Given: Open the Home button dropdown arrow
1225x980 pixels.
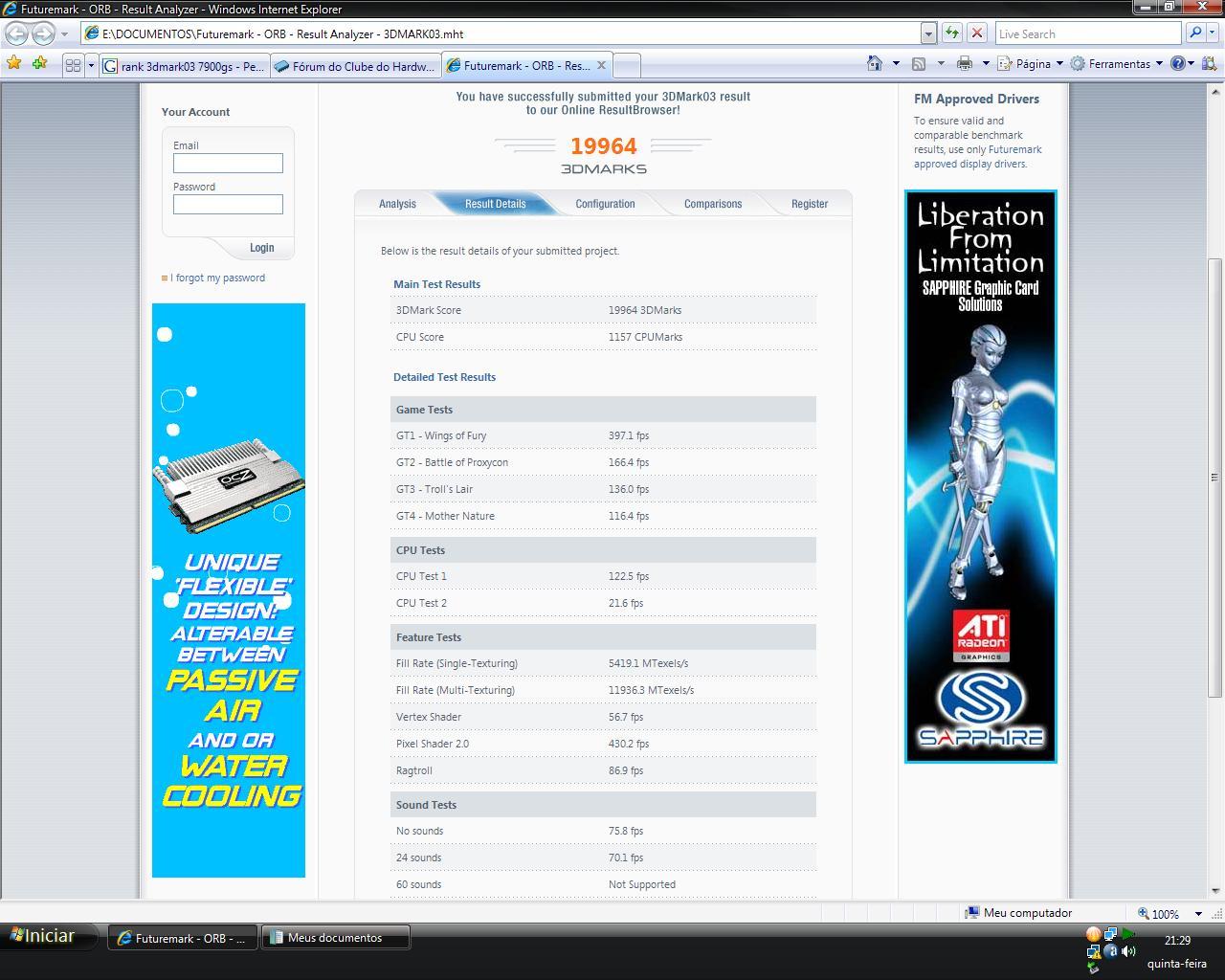Looking at the screenshot, I should pyautogui.click(x=896, y=64).
